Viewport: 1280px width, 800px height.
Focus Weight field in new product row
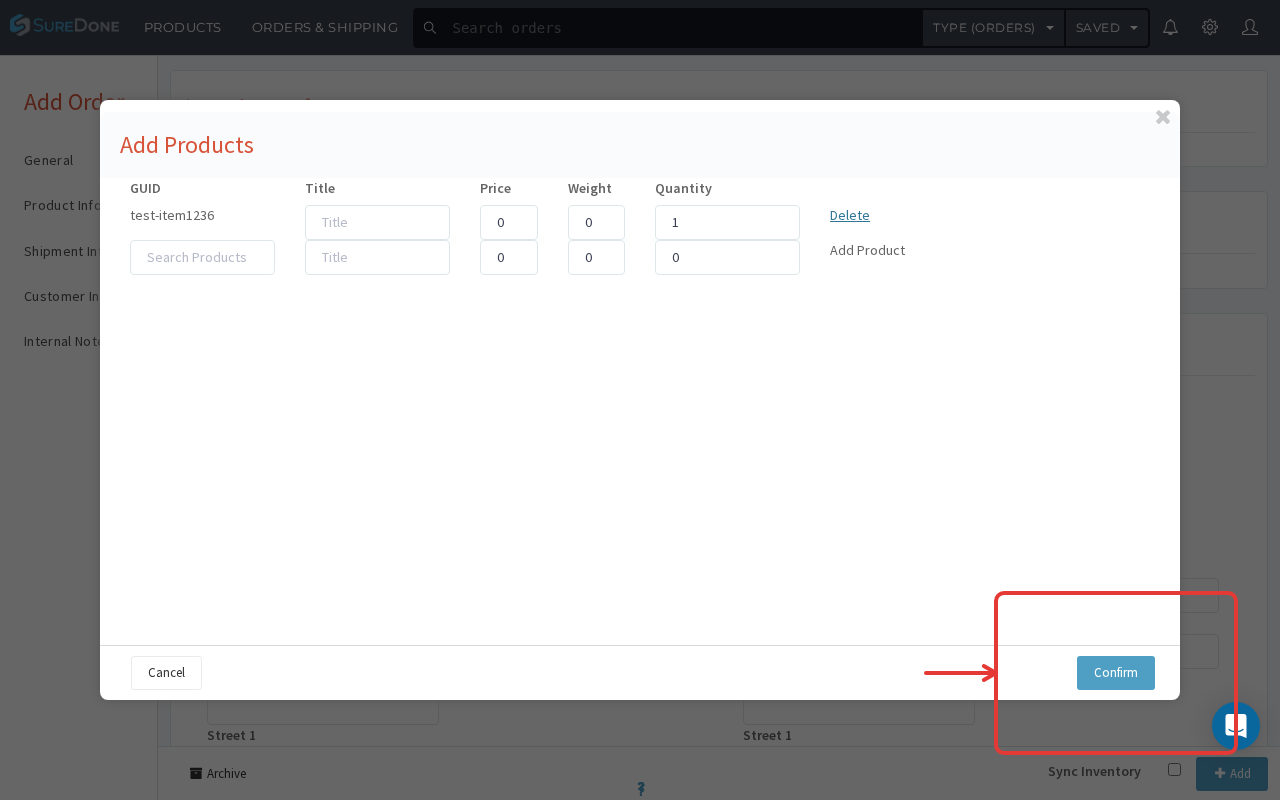coord(596,257)
